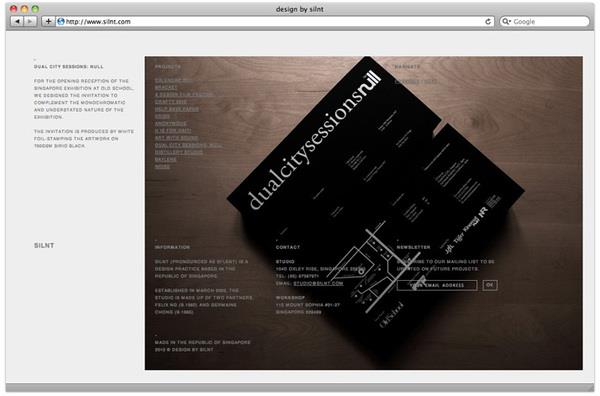Click the red close window button
Viewport: 600px width, 396px height.
click(13, 8)
